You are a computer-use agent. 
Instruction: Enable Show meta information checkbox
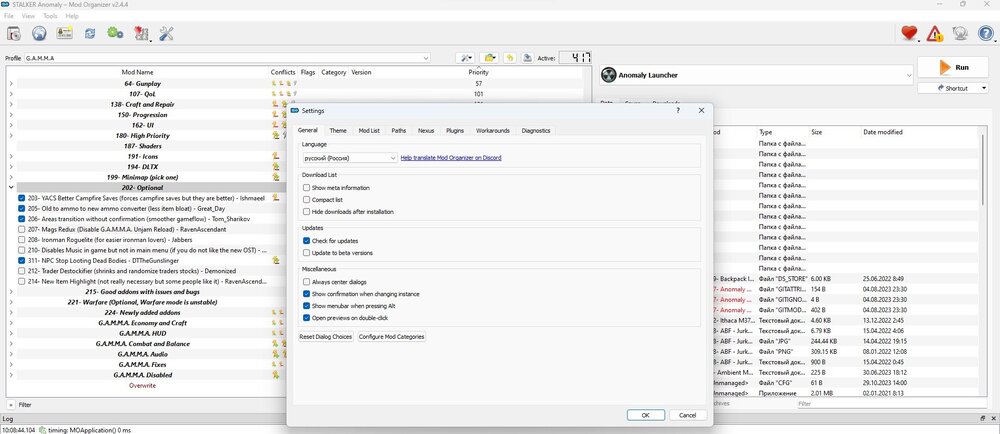click(x=307, y=188)
